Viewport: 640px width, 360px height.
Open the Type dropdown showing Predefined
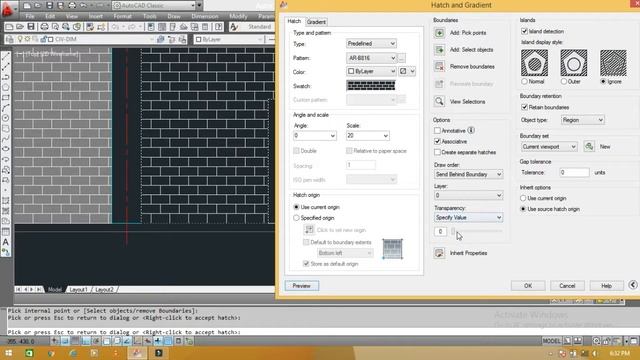(371, 43)
